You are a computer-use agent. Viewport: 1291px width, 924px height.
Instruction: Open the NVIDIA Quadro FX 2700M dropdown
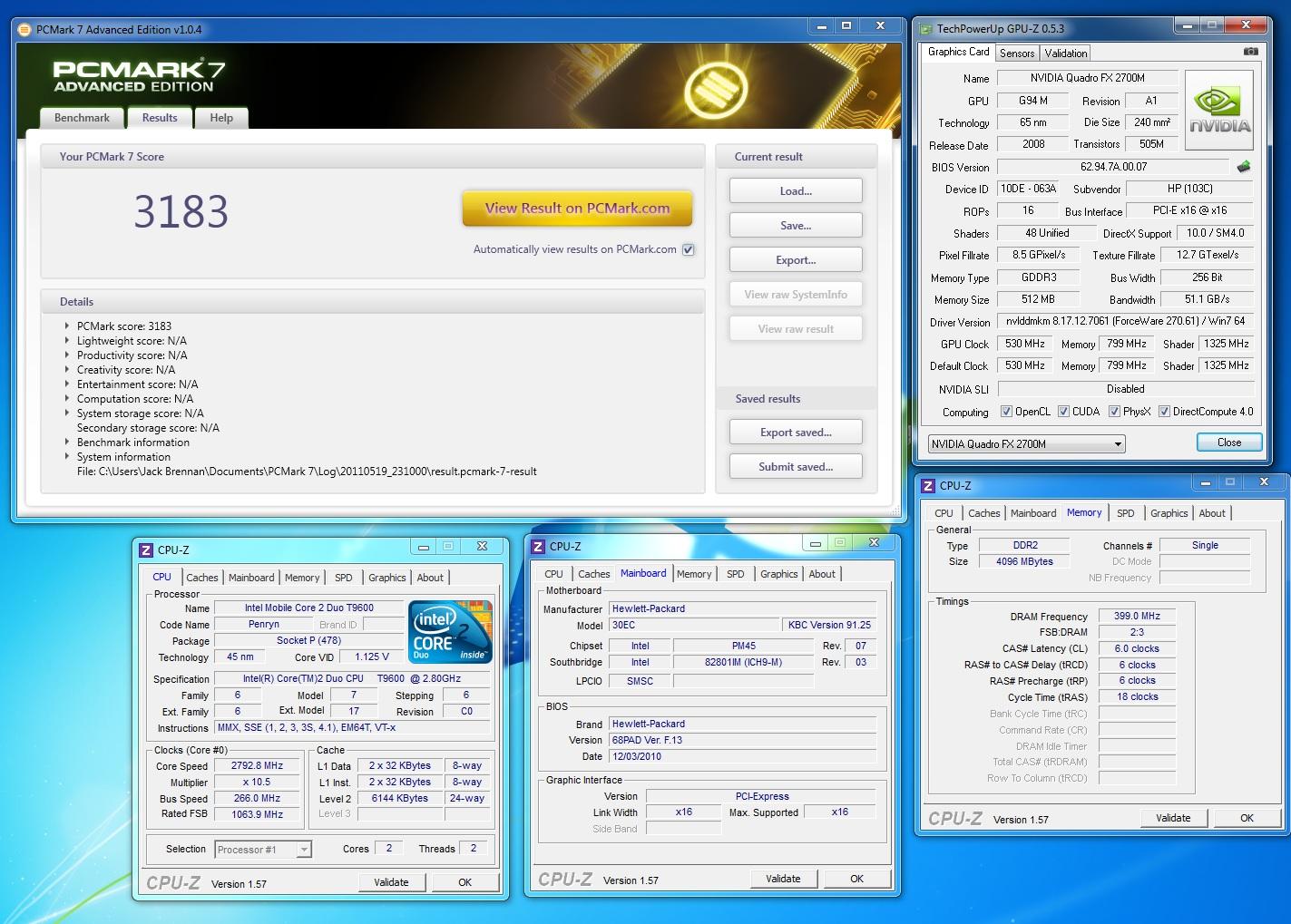pos(1026,443)
